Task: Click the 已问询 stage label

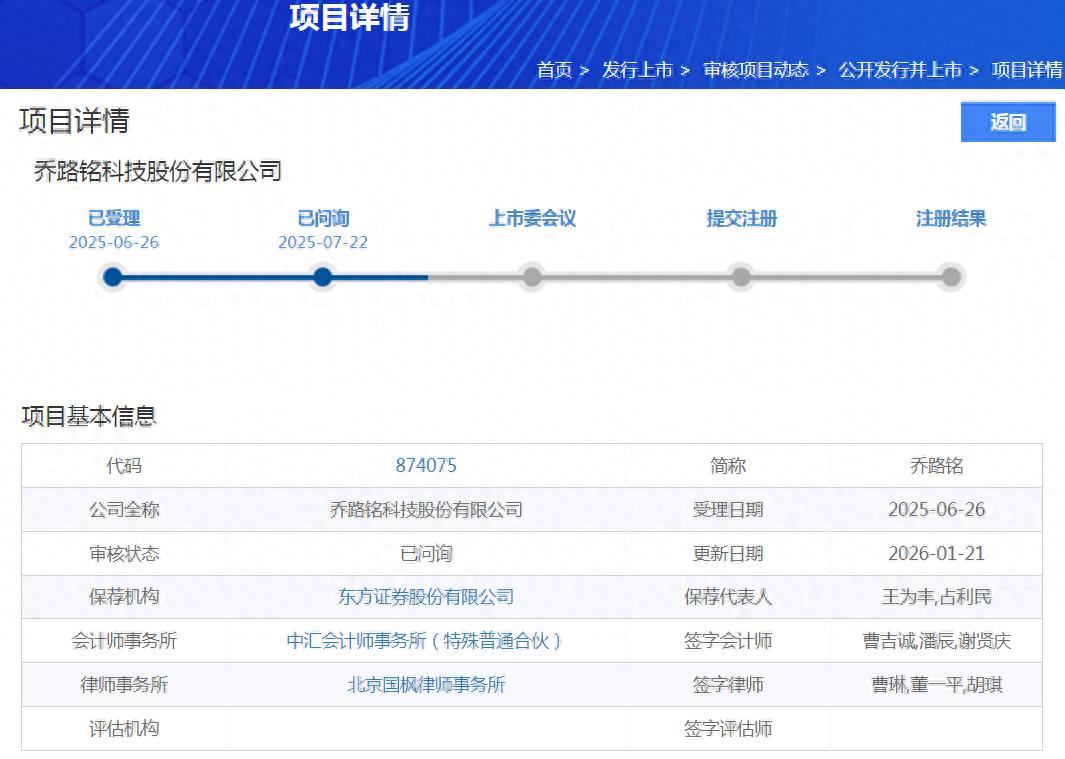Action: [323, 218]
